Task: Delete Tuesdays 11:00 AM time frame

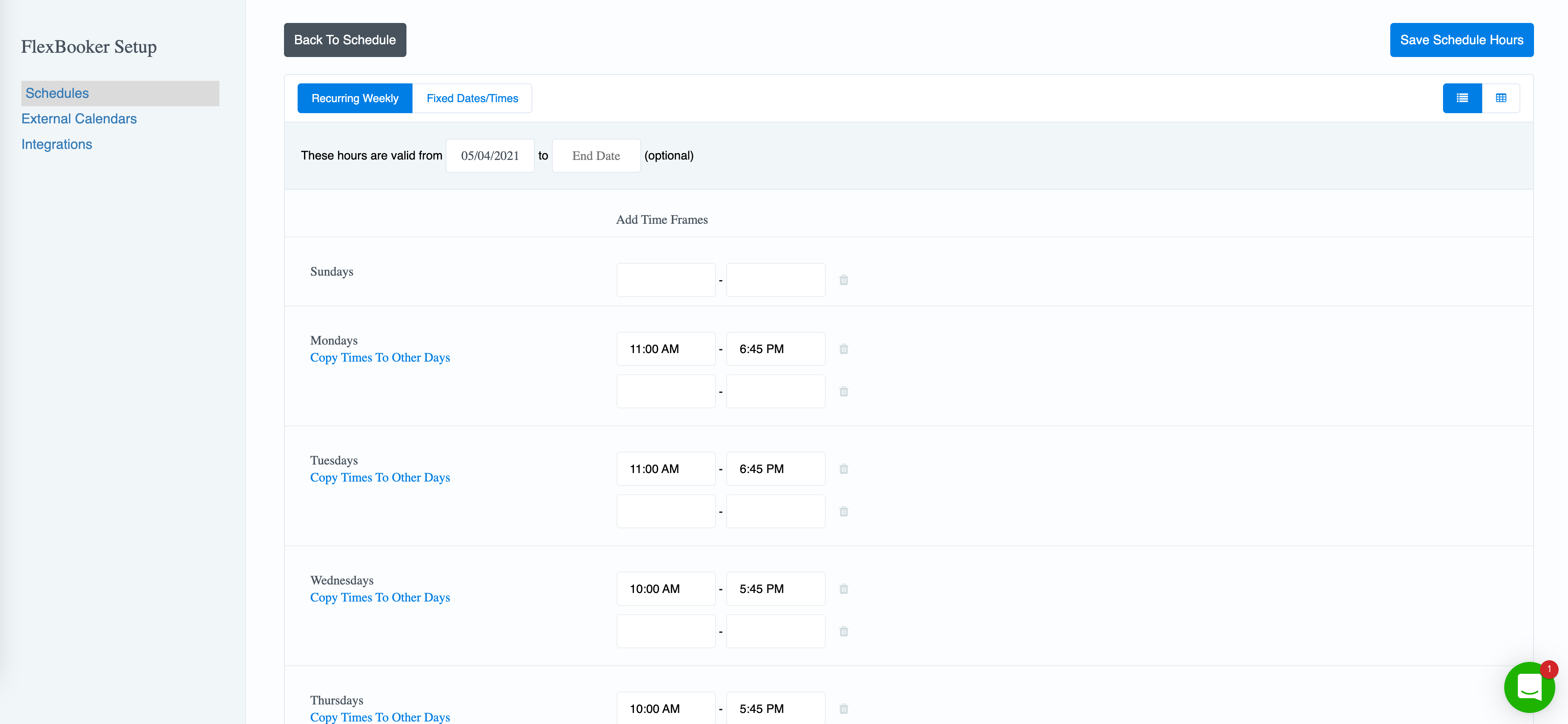Action: (x=844, y=469)
